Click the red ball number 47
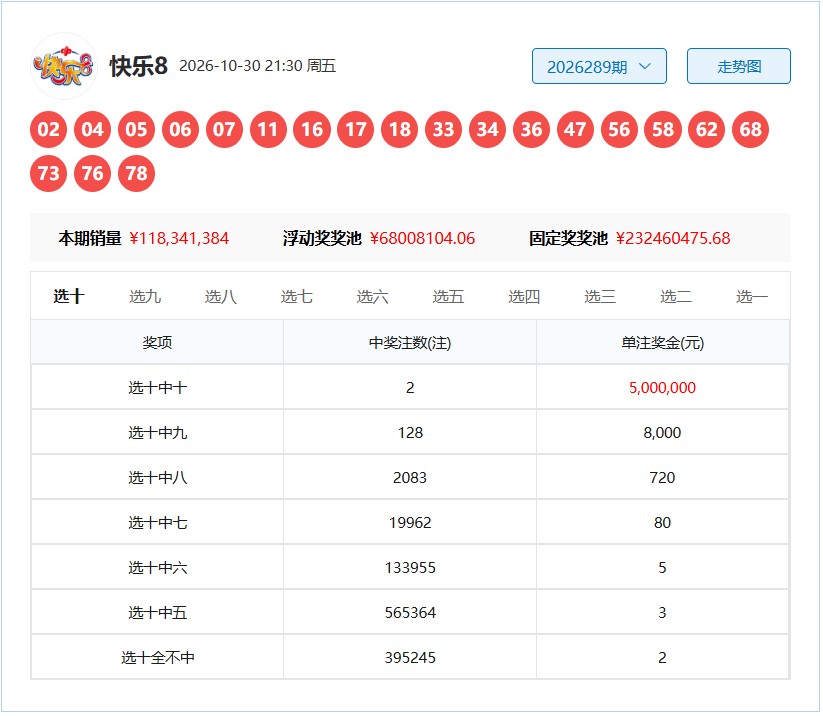This screenshot has height=716, width=823. (x=575, y=130)
